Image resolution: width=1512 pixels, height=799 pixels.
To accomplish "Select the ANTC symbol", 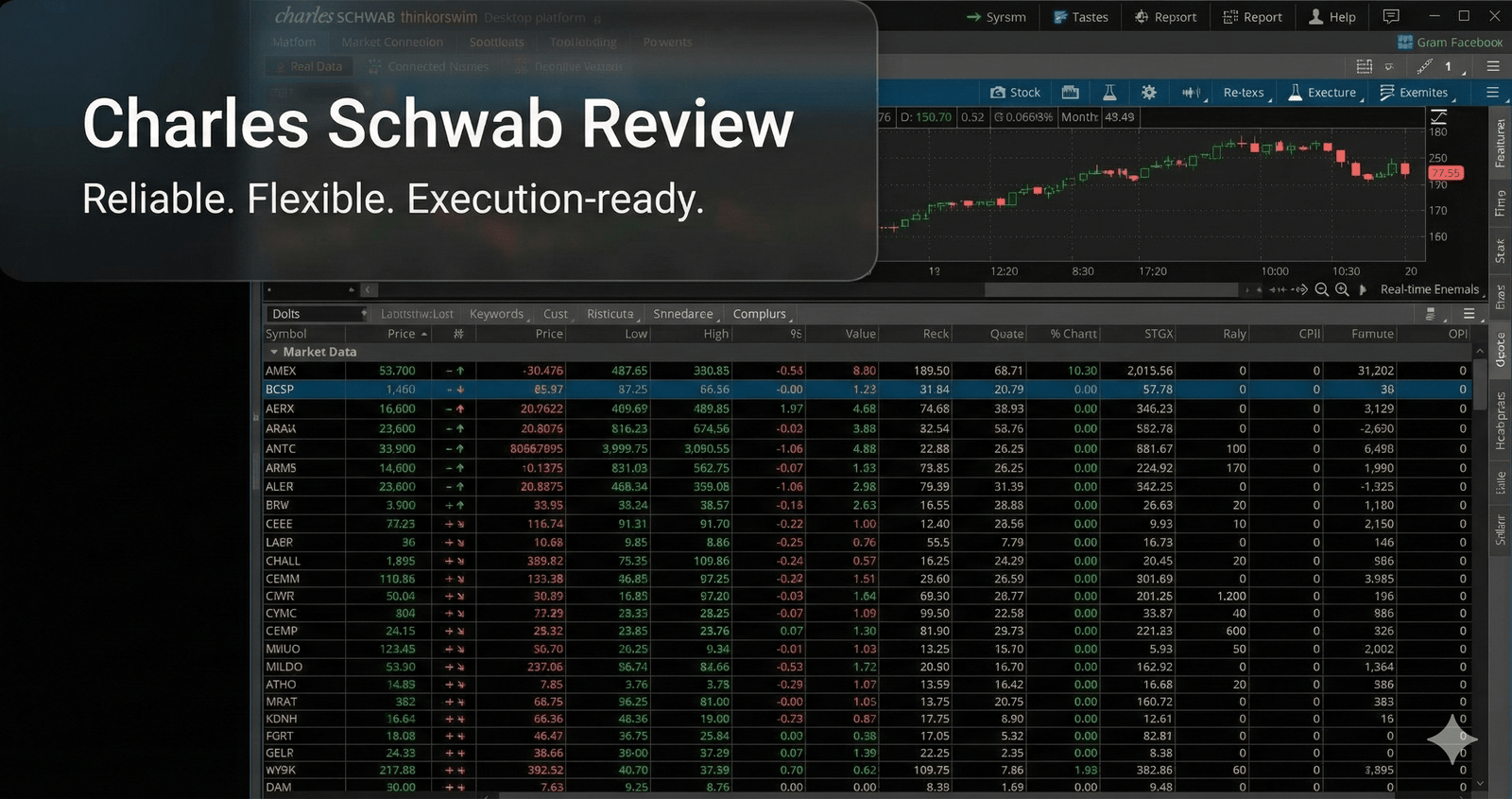I will click(281, 448).
